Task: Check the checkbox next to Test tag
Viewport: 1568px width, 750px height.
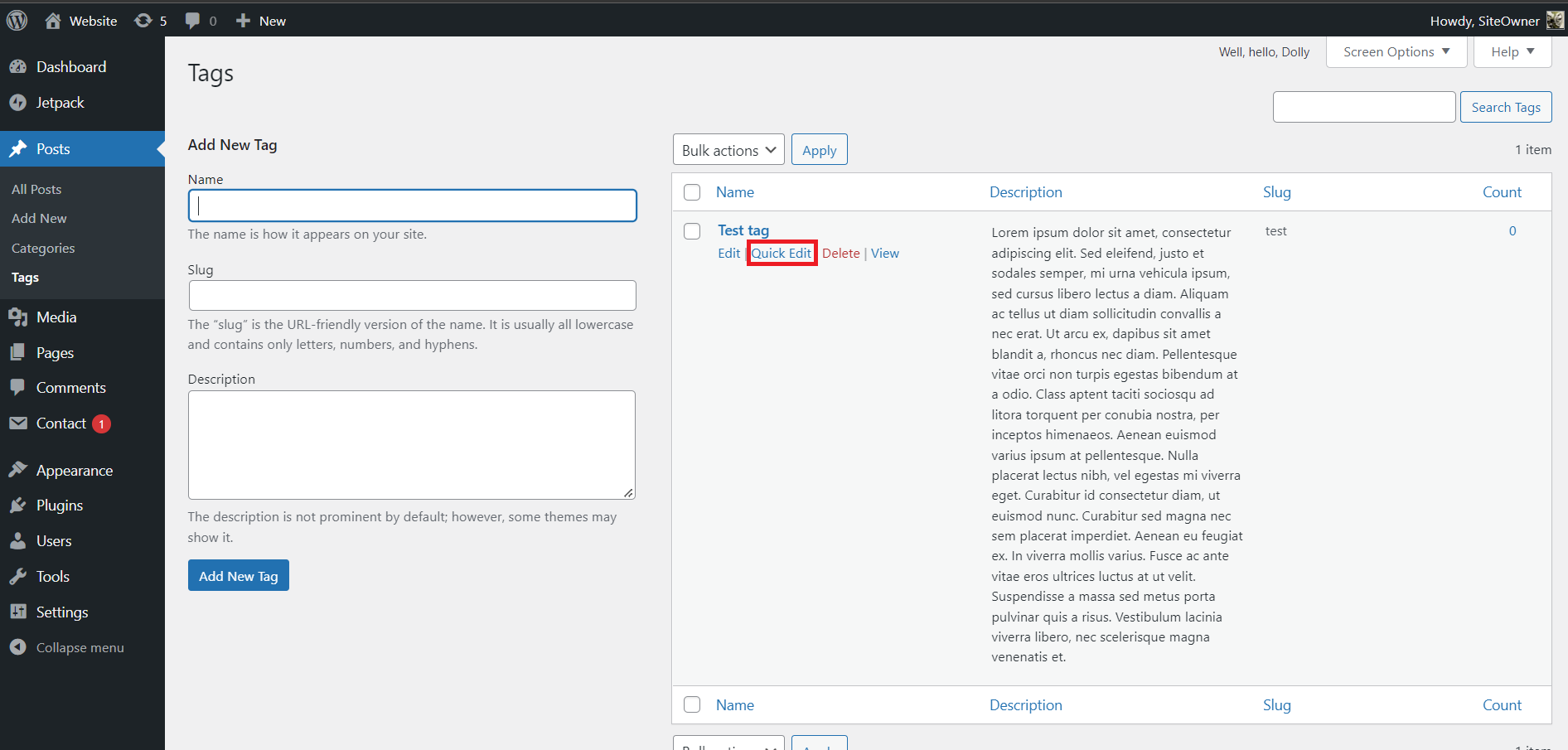Action: click(692, 230)
